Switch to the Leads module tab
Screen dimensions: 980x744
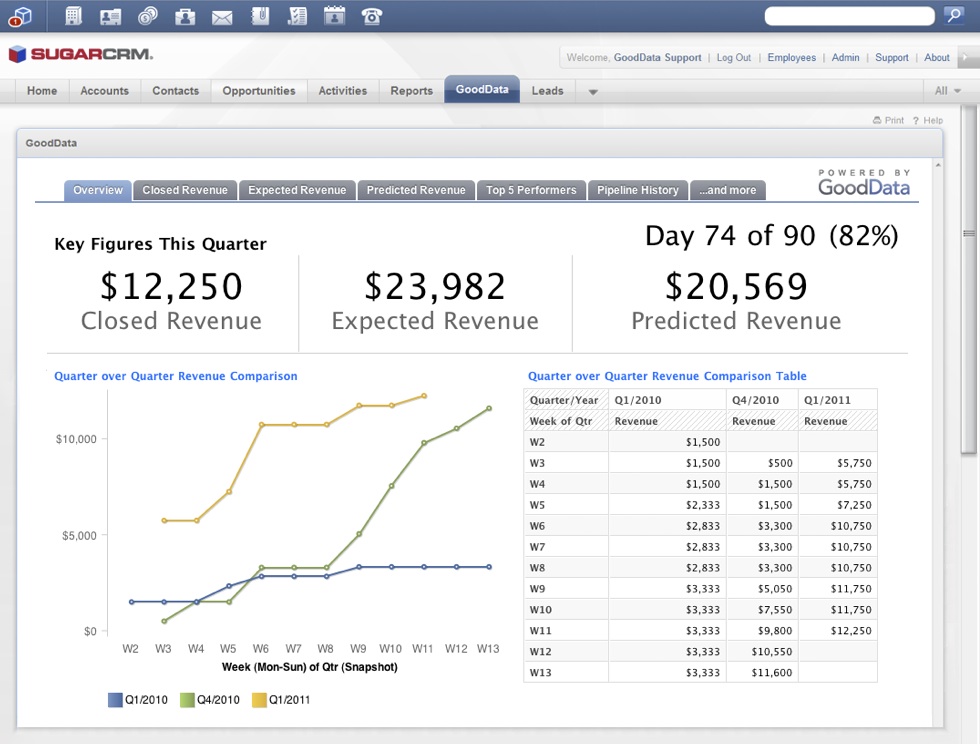coord(548,91)
